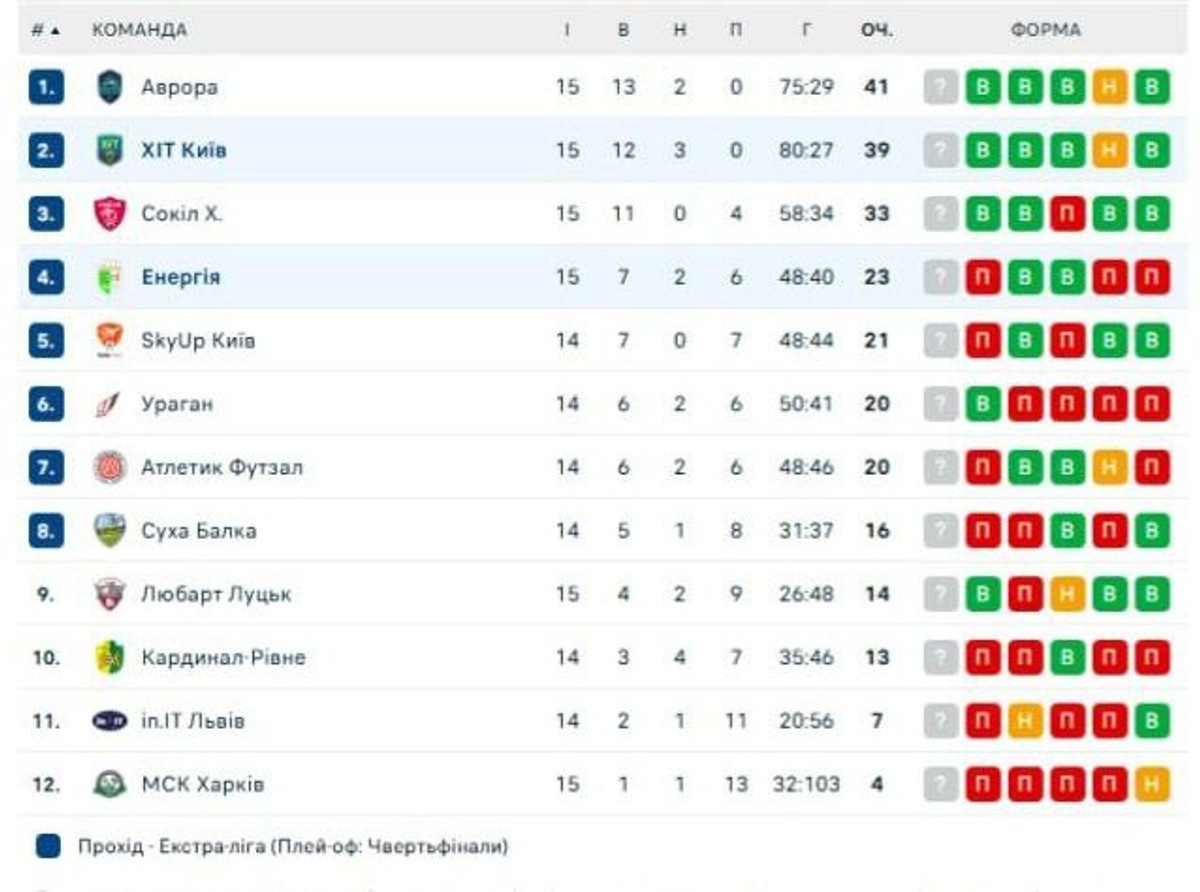
Task: Open the Енергія team link
Action: (x=181, y=277)
